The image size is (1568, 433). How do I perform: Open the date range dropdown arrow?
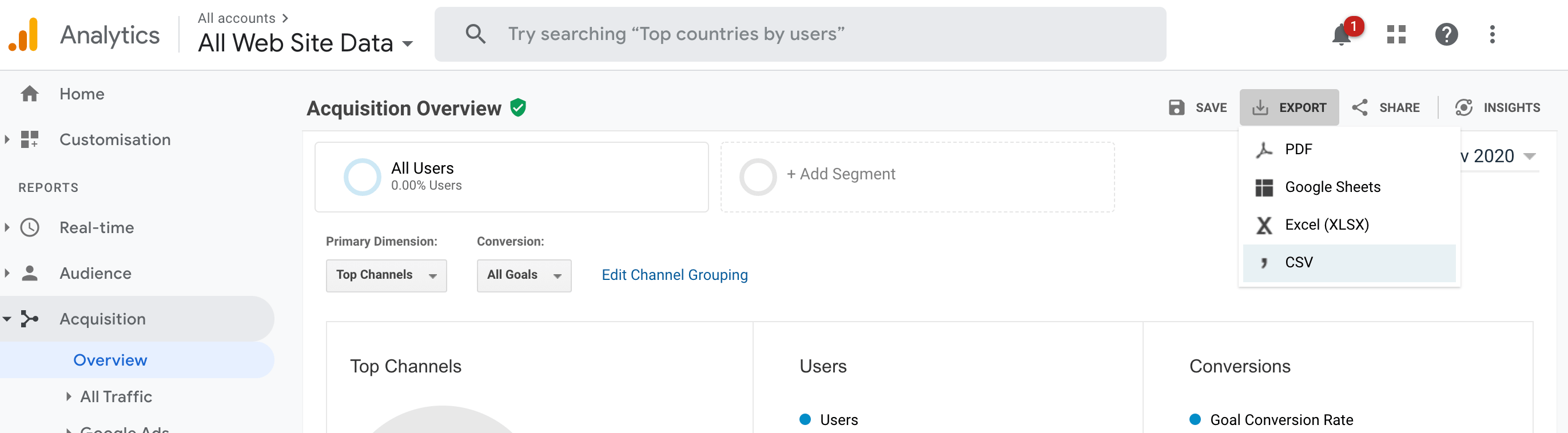[1529, 157]
